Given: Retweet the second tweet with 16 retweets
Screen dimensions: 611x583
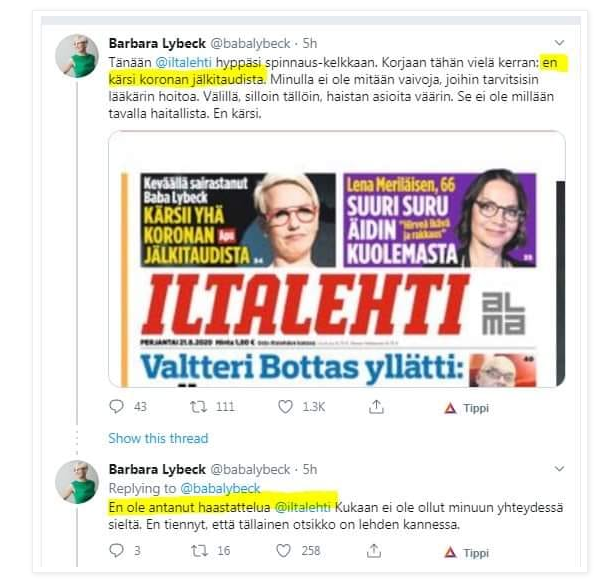Looking at the screenshot, I should (199, 551).
